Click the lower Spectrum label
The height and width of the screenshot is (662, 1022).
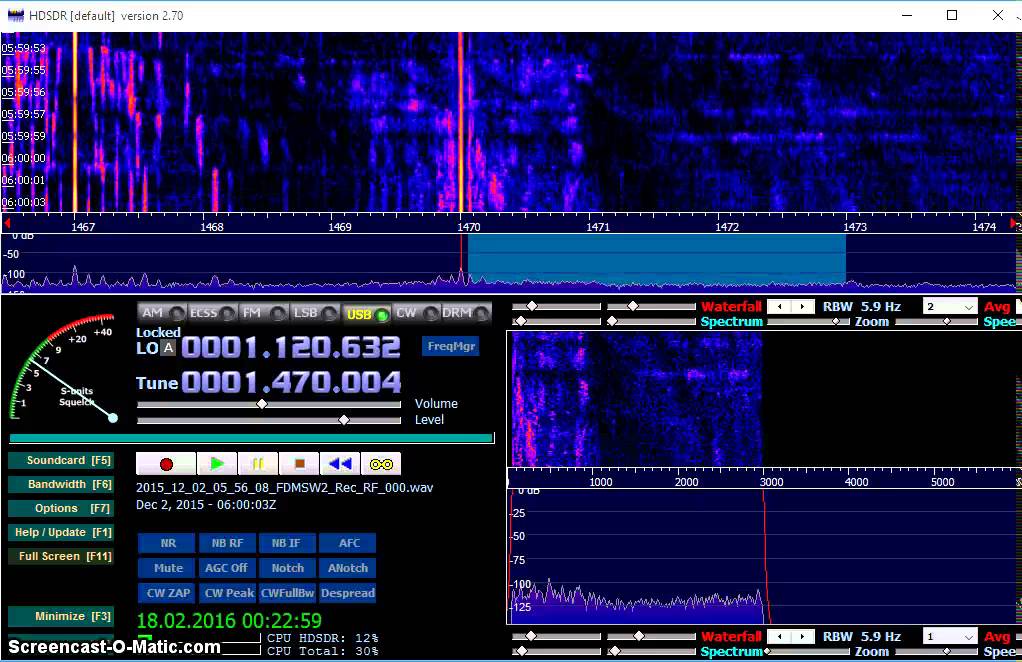(731, 651)
